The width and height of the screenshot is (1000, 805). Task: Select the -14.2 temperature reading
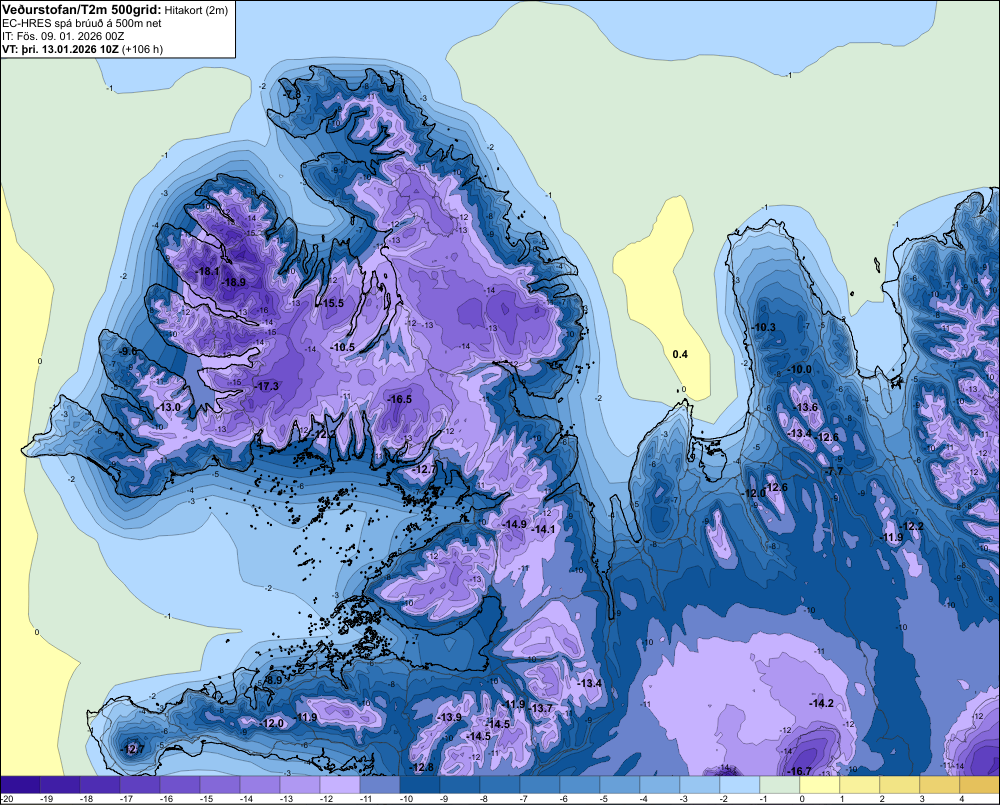pyautogui.click(x=821, y=703)
